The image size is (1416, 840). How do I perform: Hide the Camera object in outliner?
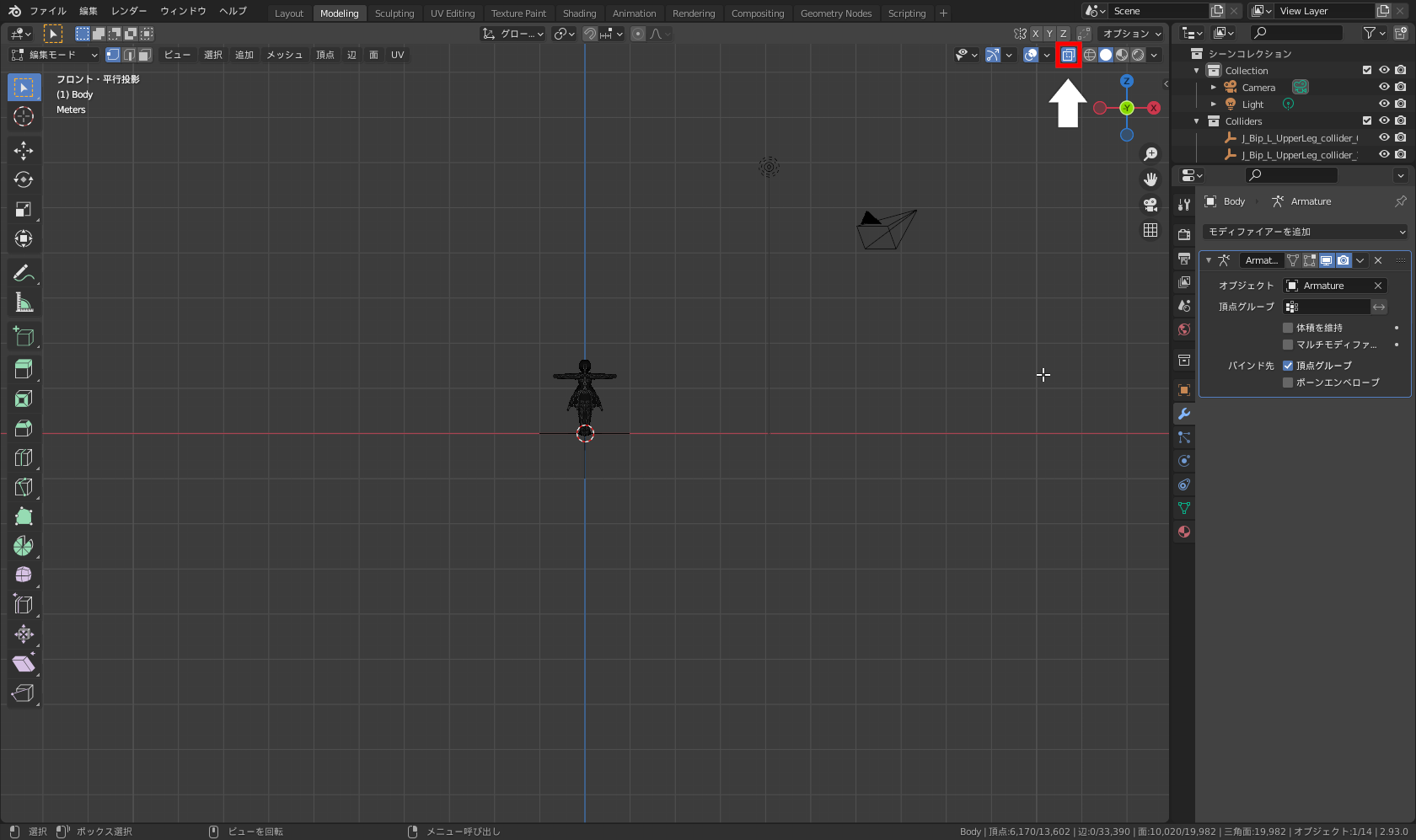pyautogui.click(x=1384, y=88)
